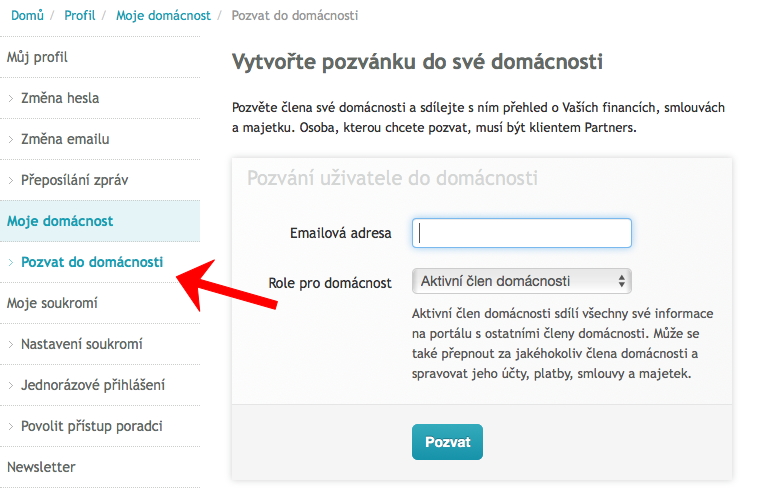This screenshot has height=500, width=762.
Task: Open Moje soukromí sidebar section
Action: coord(52,303)
